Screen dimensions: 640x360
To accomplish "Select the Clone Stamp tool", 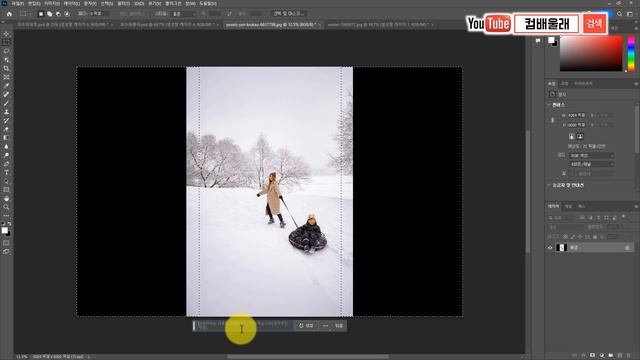I will (x=6, y=112).
